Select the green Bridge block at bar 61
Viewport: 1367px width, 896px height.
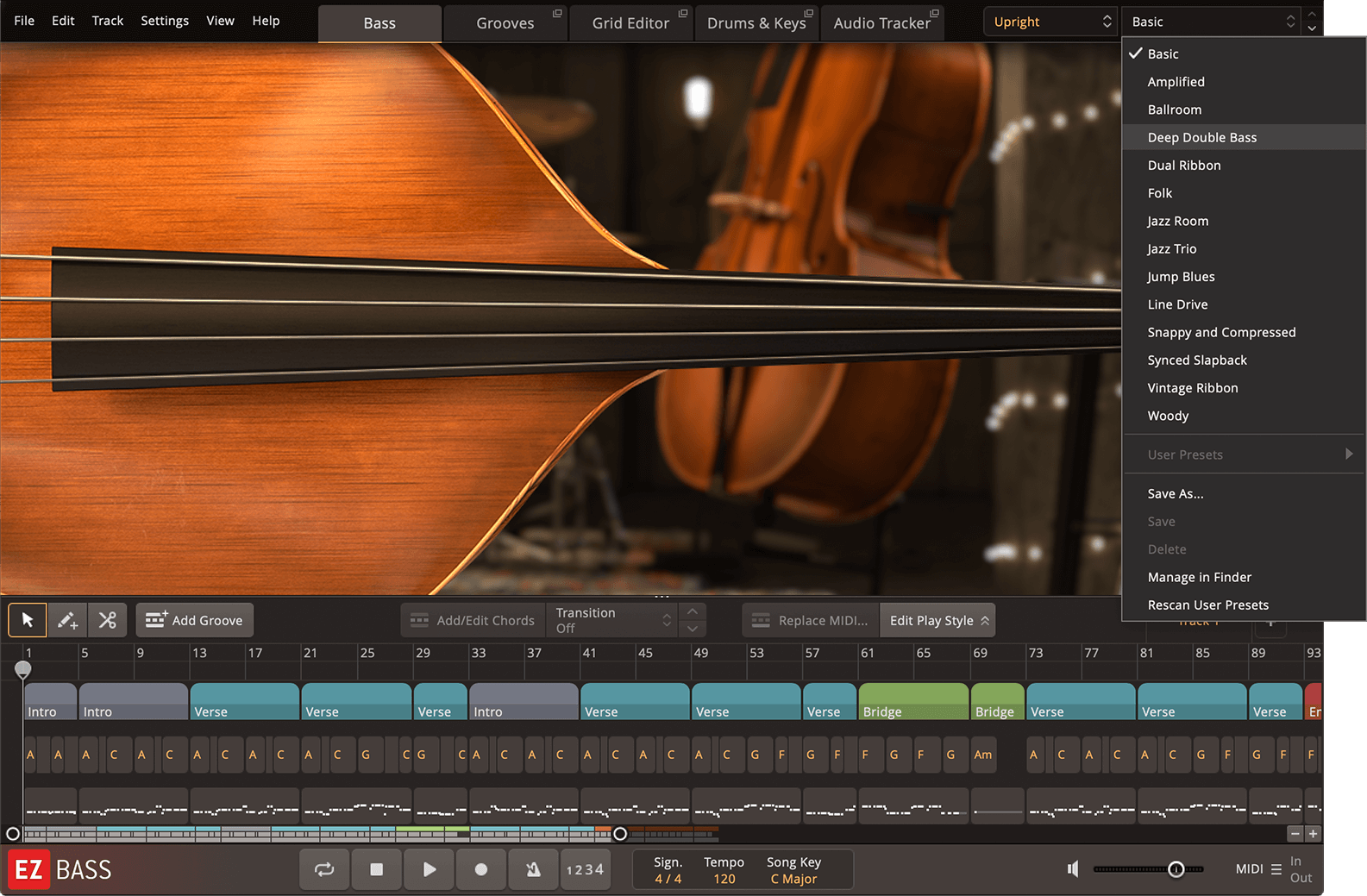[913, 701]
